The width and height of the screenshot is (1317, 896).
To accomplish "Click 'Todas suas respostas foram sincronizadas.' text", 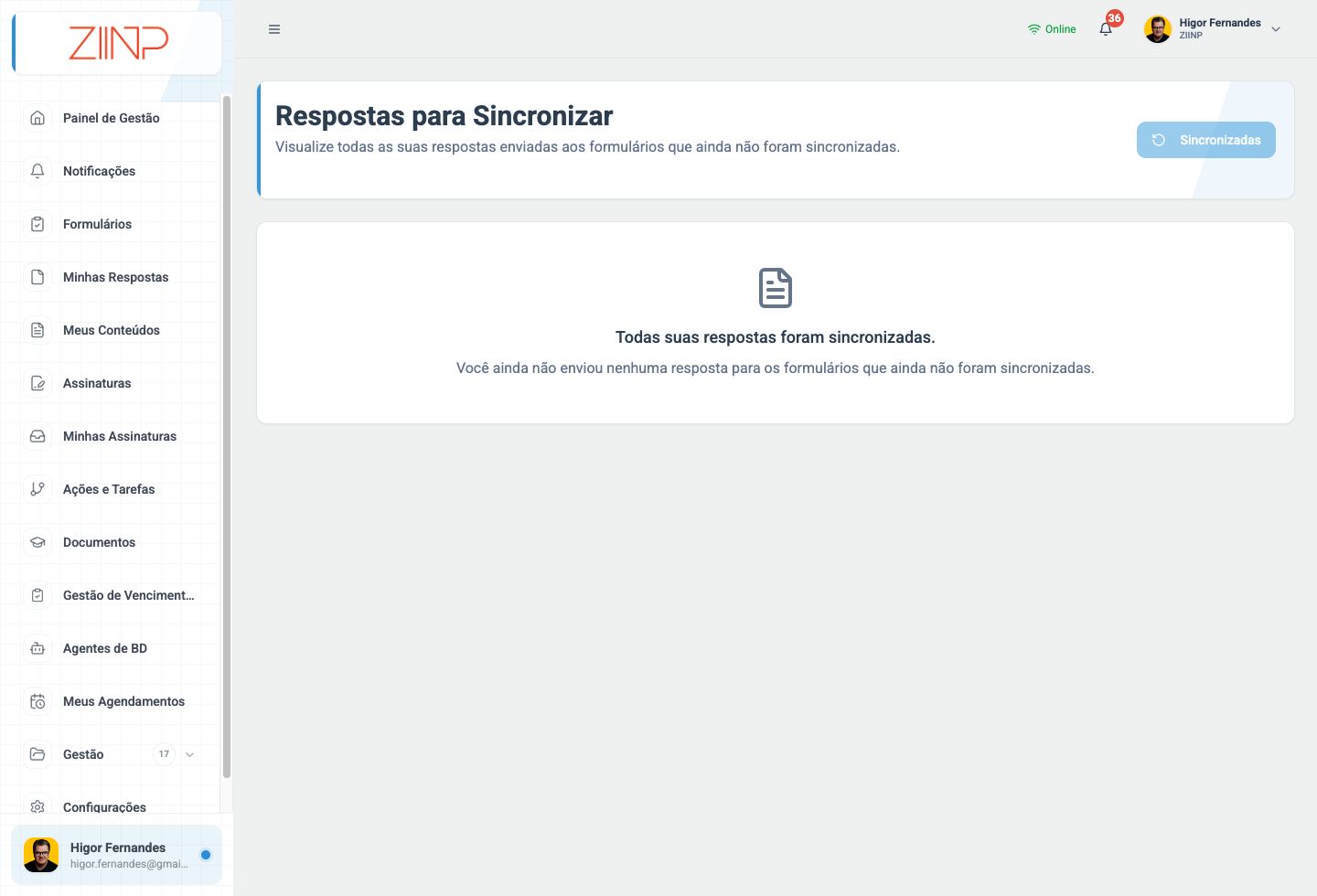I will coord(776,337).
